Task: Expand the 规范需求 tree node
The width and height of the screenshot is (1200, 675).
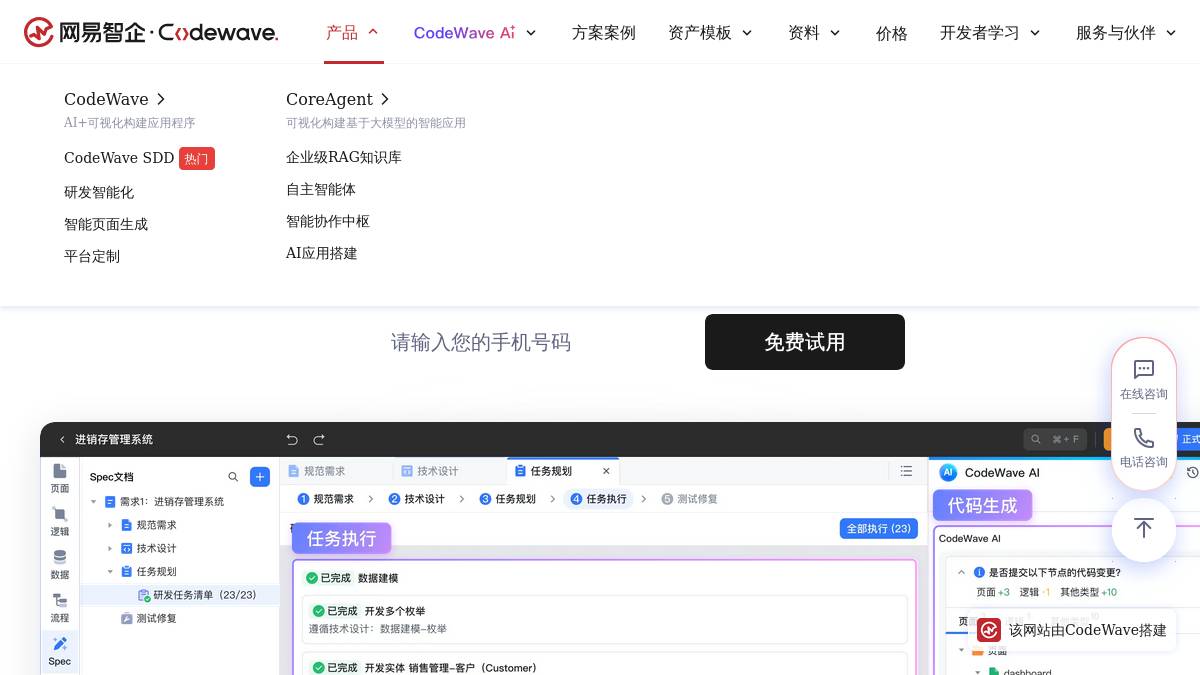Action: click(110, 525)
